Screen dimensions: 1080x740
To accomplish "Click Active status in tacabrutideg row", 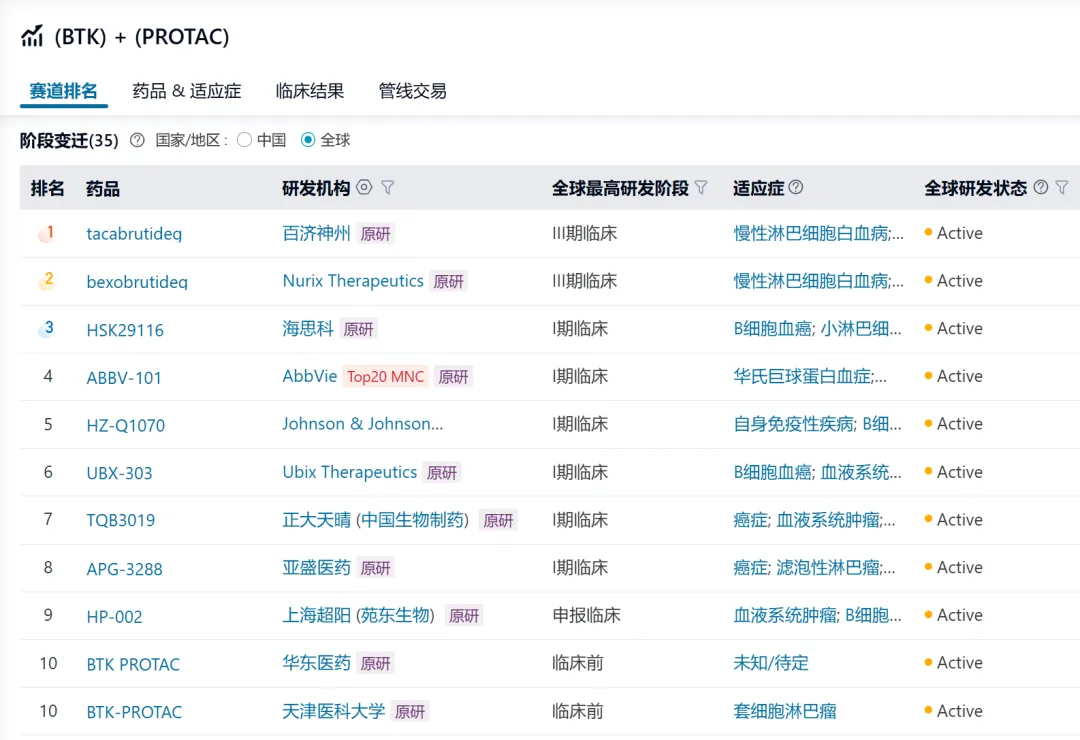I will [x=954, y=233].
